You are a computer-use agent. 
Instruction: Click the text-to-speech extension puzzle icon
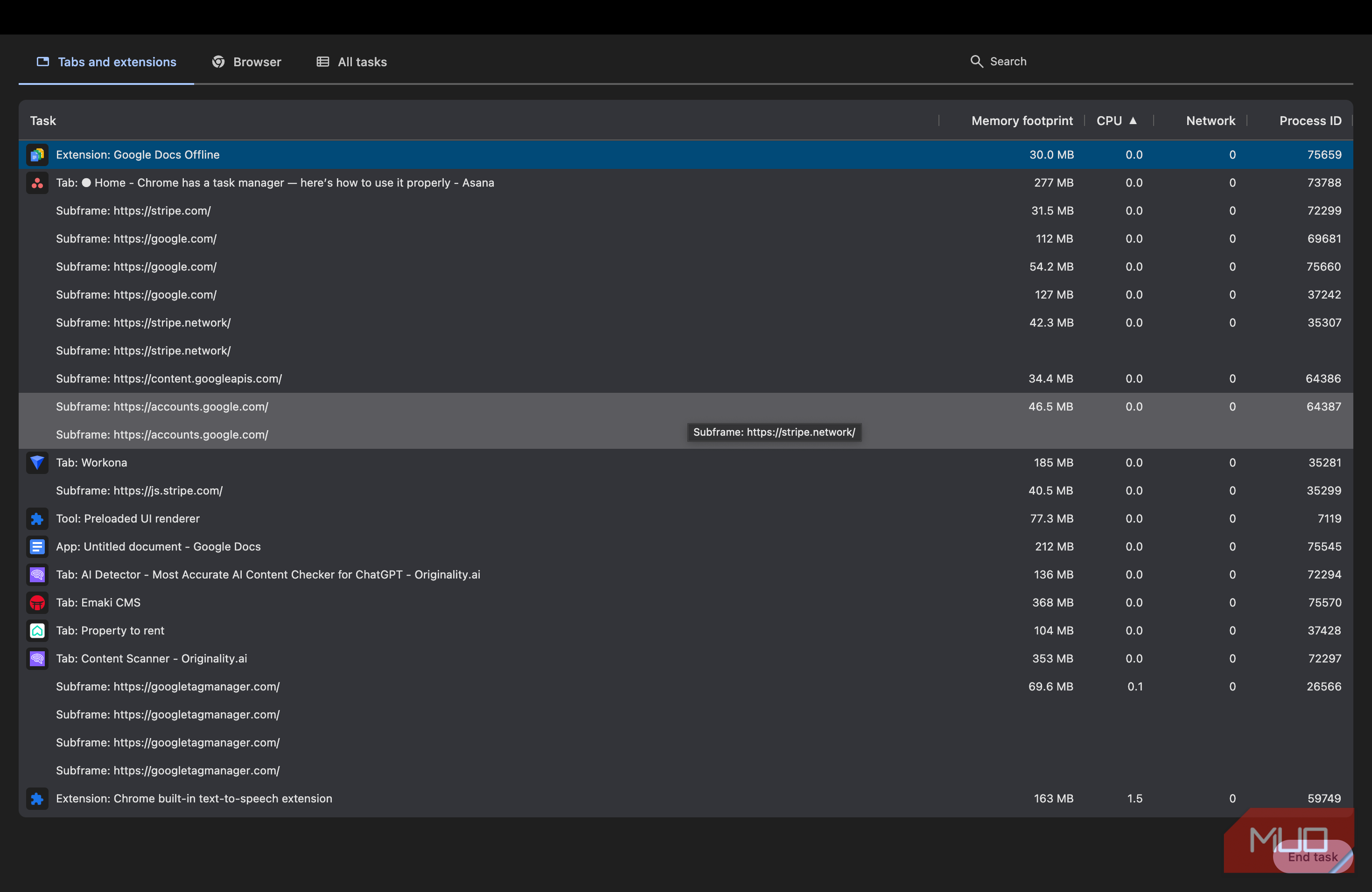point(37,799)
